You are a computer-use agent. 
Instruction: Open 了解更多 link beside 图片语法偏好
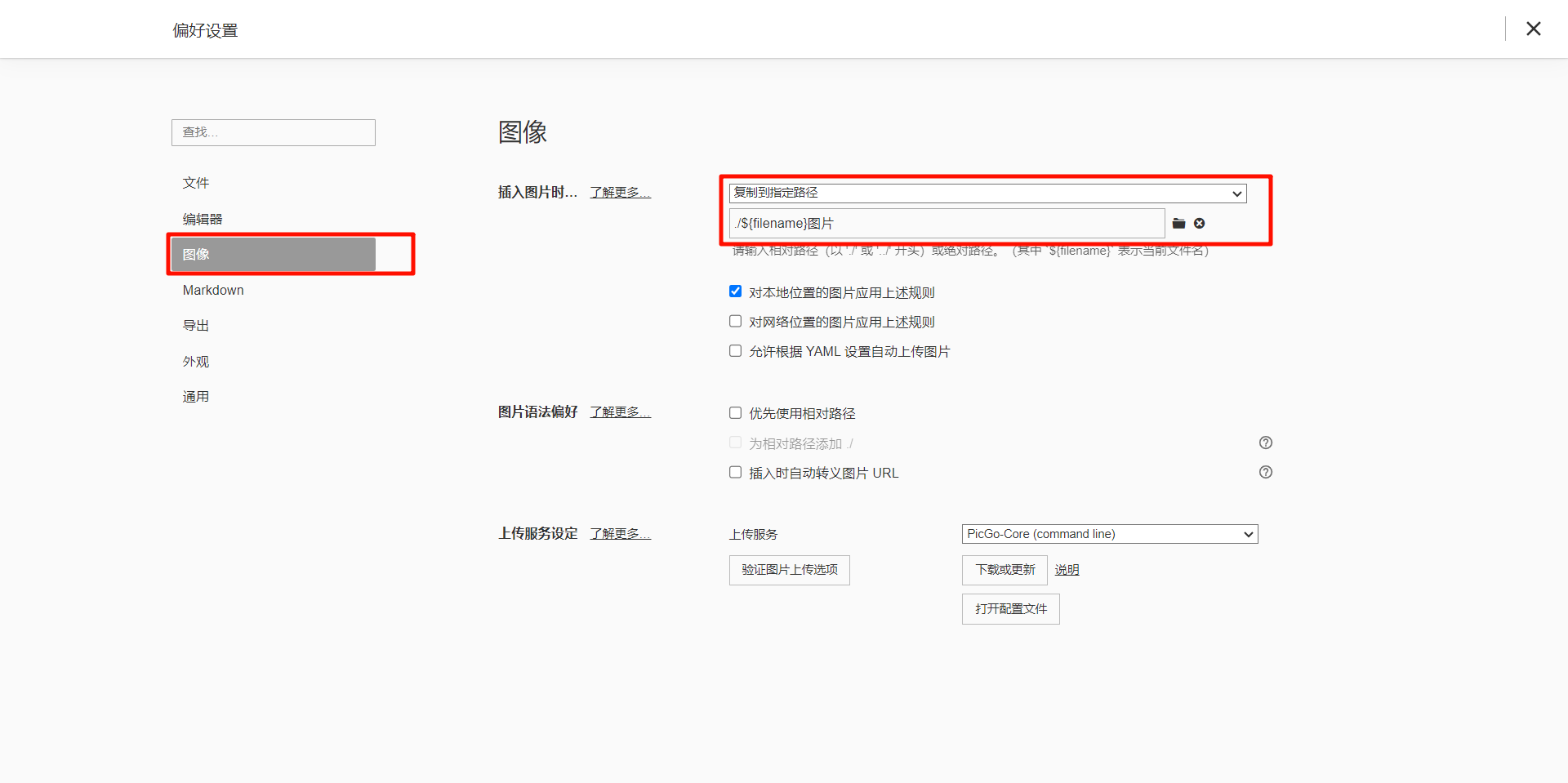click(x=621, y=412)
